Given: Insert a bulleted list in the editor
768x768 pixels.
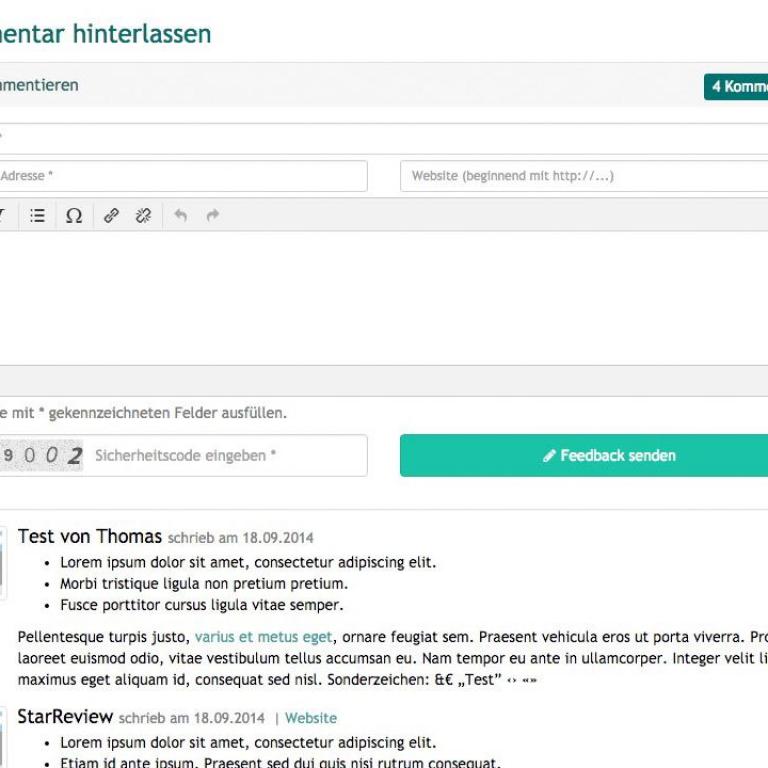Looking at the screenshot, I should pyautogui.click(x=37, y=215).
